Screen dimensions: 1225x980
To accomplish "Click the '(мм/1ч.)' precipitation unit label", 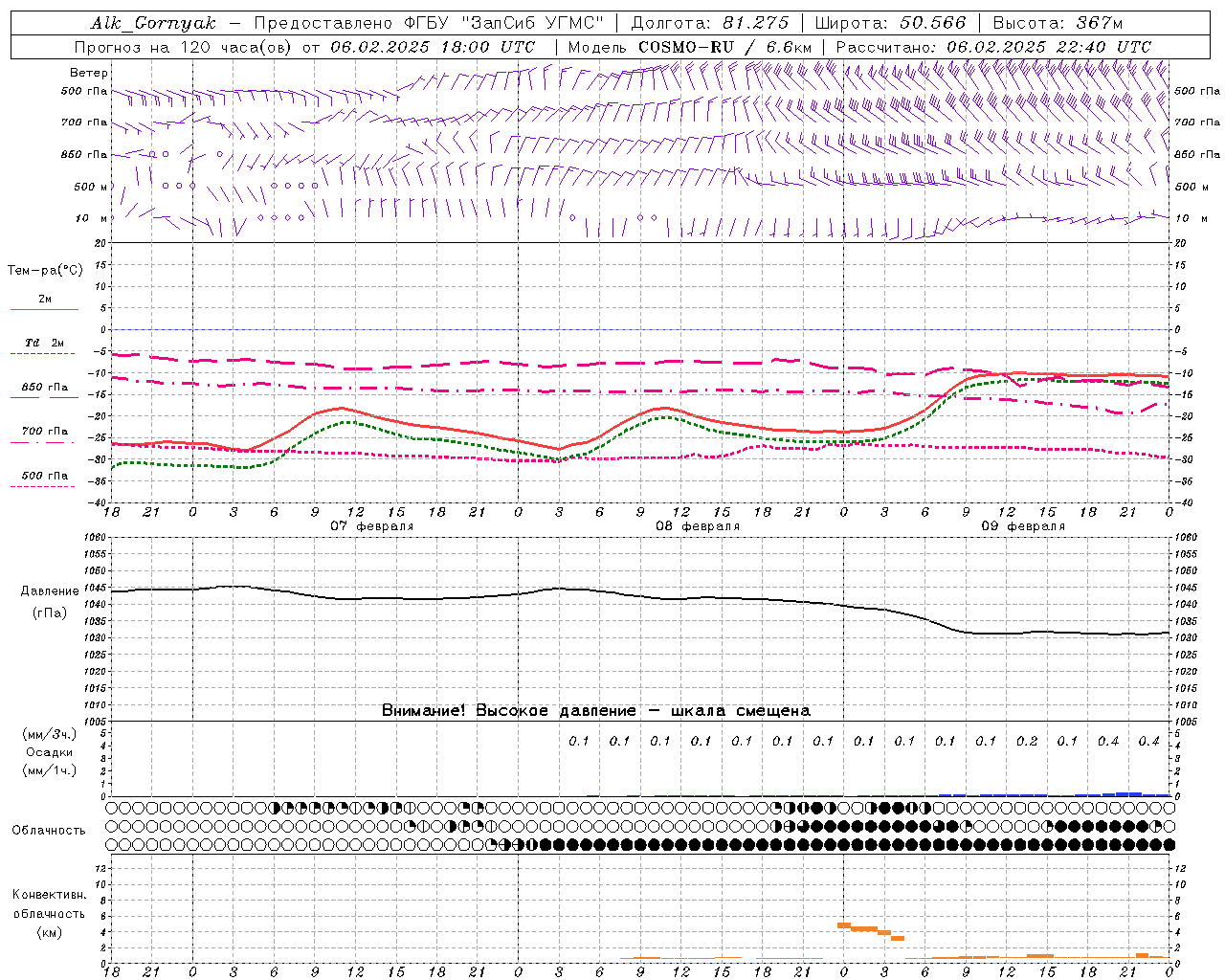I will tap(50, 770).
